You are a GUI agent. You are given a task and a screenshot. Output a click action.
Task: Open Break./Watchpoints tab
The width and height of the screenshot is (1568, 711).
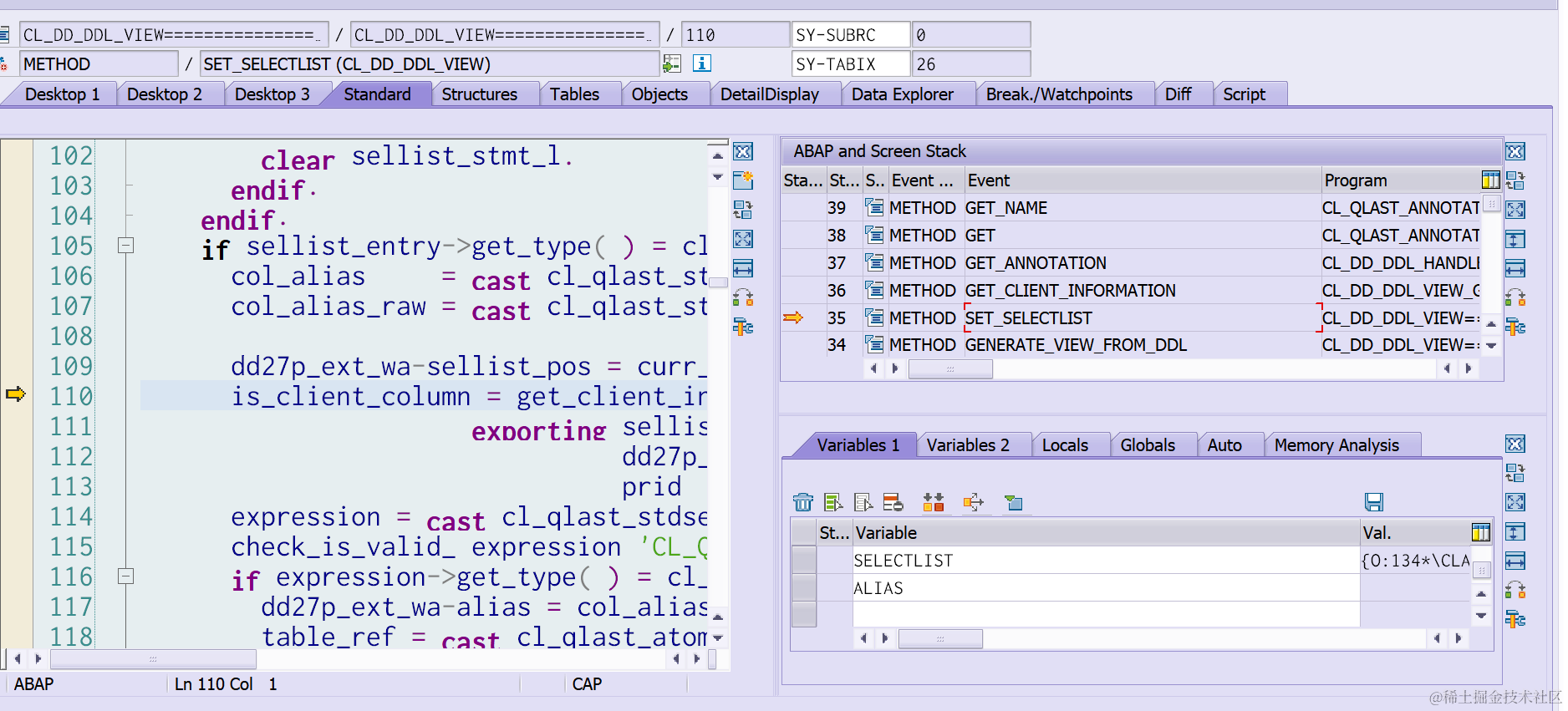1059,94
